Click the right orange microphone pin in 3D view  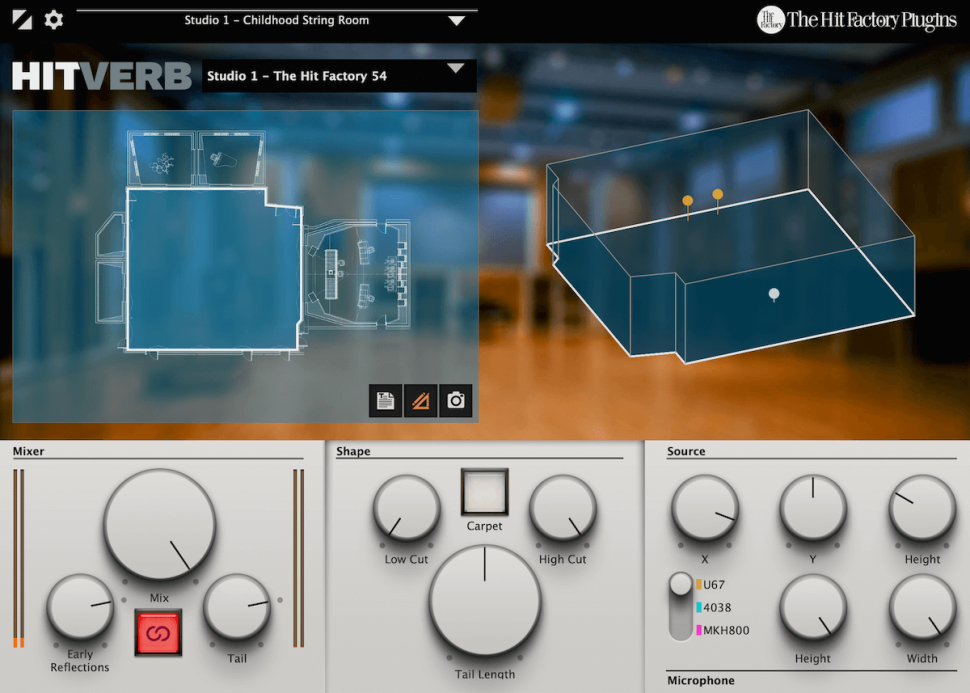[718, 195]
